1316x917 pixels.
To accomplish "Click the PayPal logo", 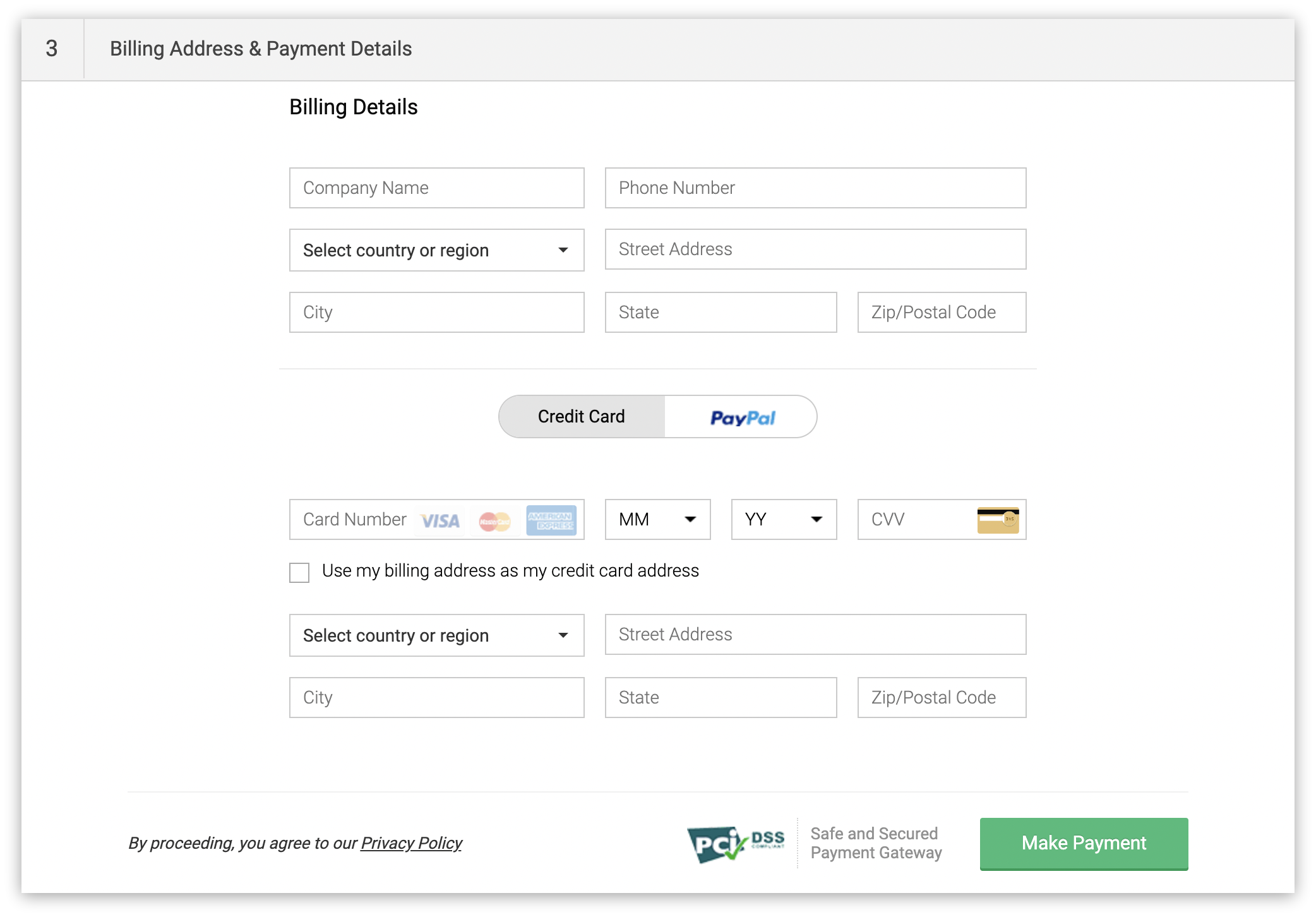I will point(743,417).
